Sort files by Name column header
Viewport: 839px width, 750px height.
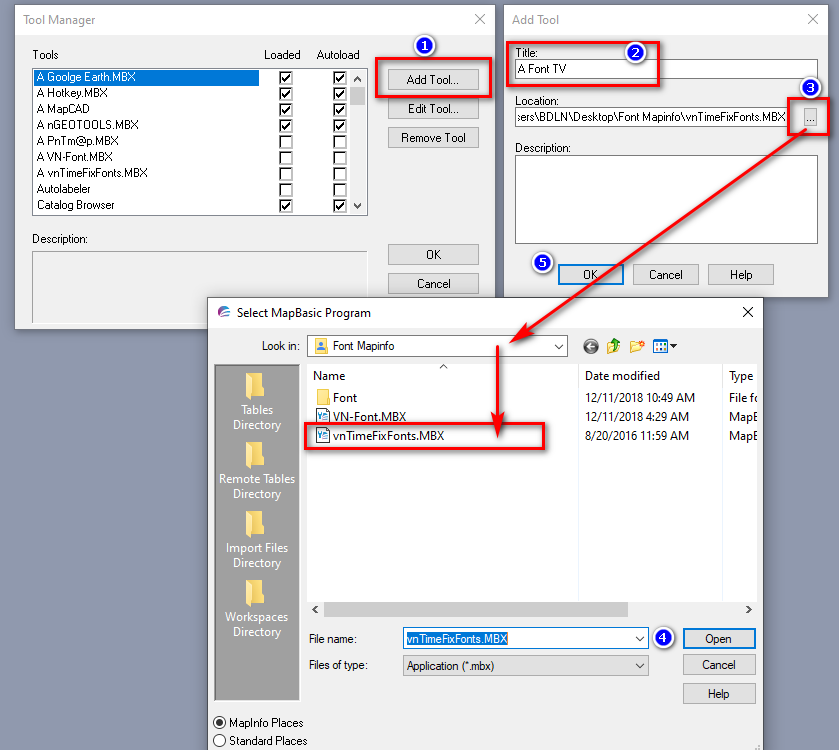(x=443, y=376)
